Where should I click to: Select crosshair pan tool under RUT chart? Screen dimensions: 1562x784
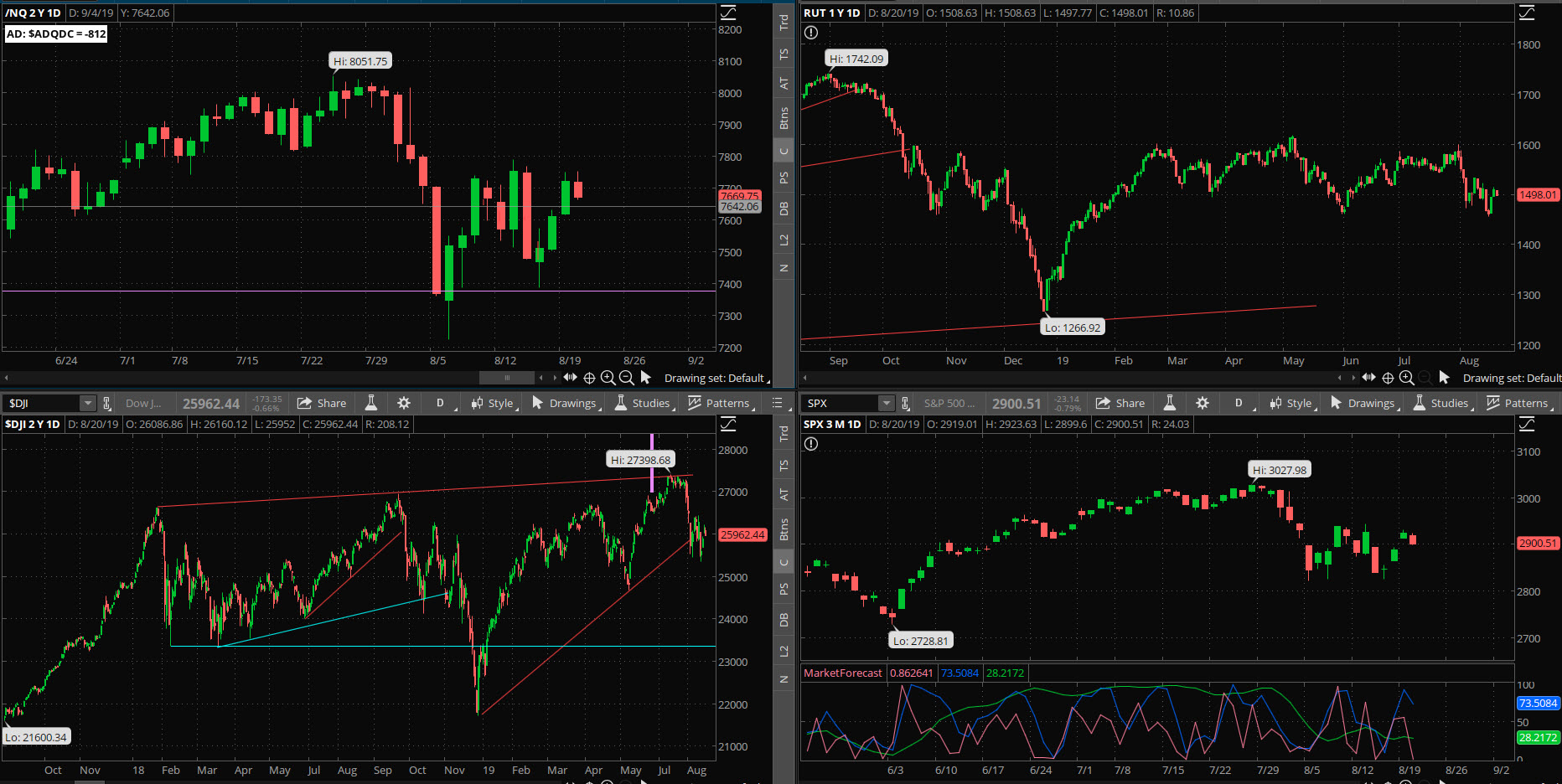coord(1388,378)
